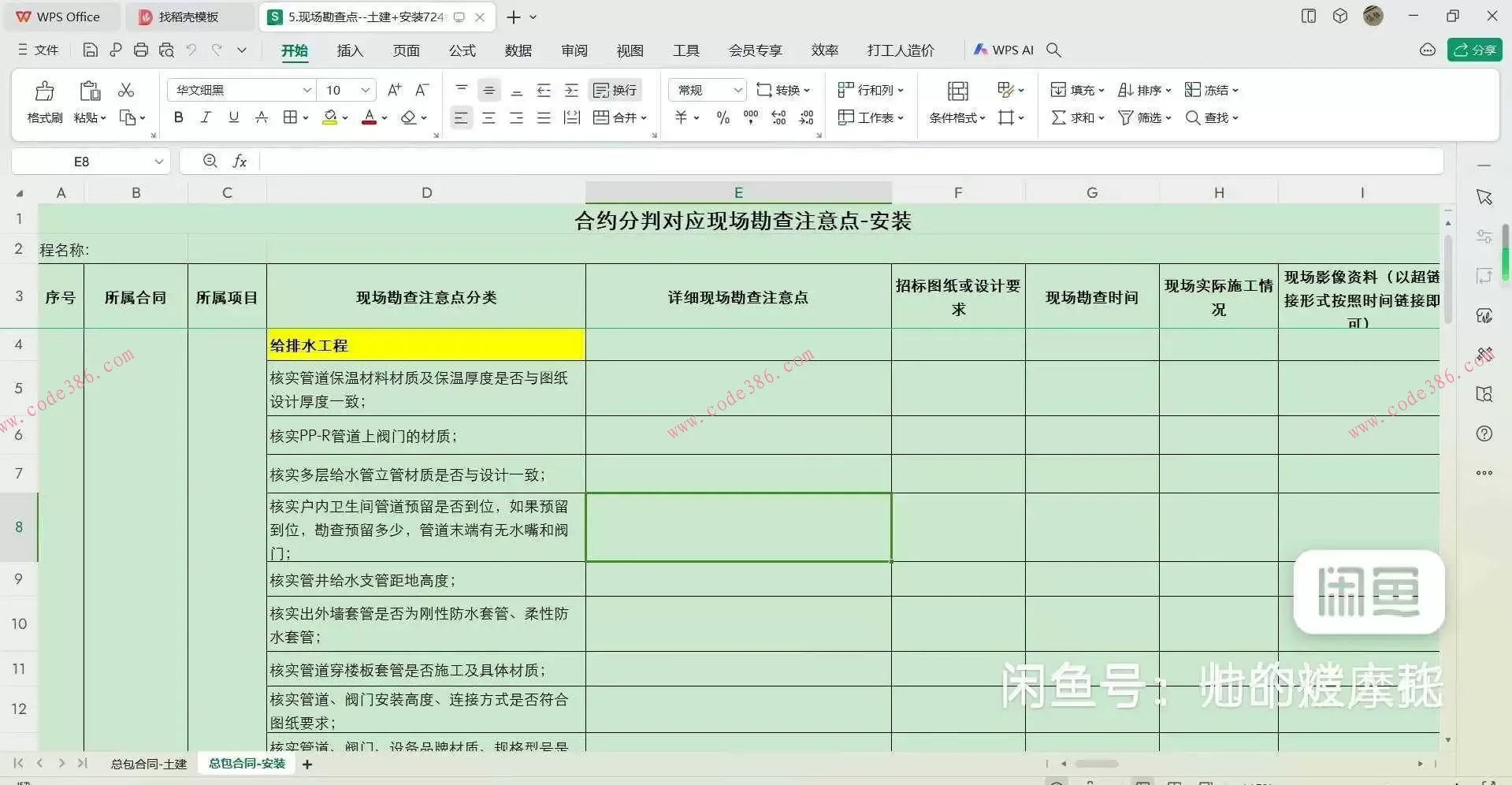Open Find (查找) with the magnifier icon
The height and width of the screenshot is (785, 1512).
[1208, 117]
